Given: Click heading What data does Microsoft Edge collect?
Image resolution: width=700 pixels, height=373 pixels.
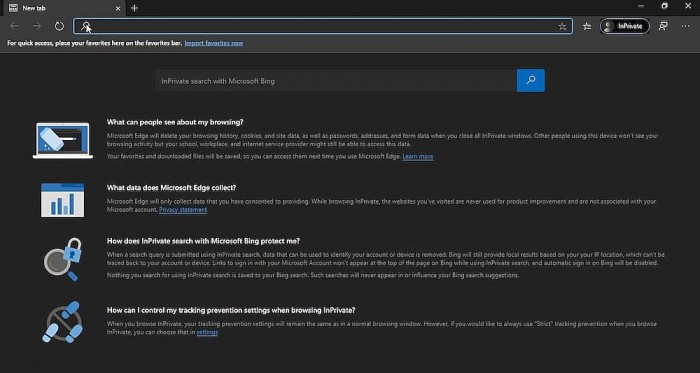Looking at the screenshot, I should click(x=171, y=187).
